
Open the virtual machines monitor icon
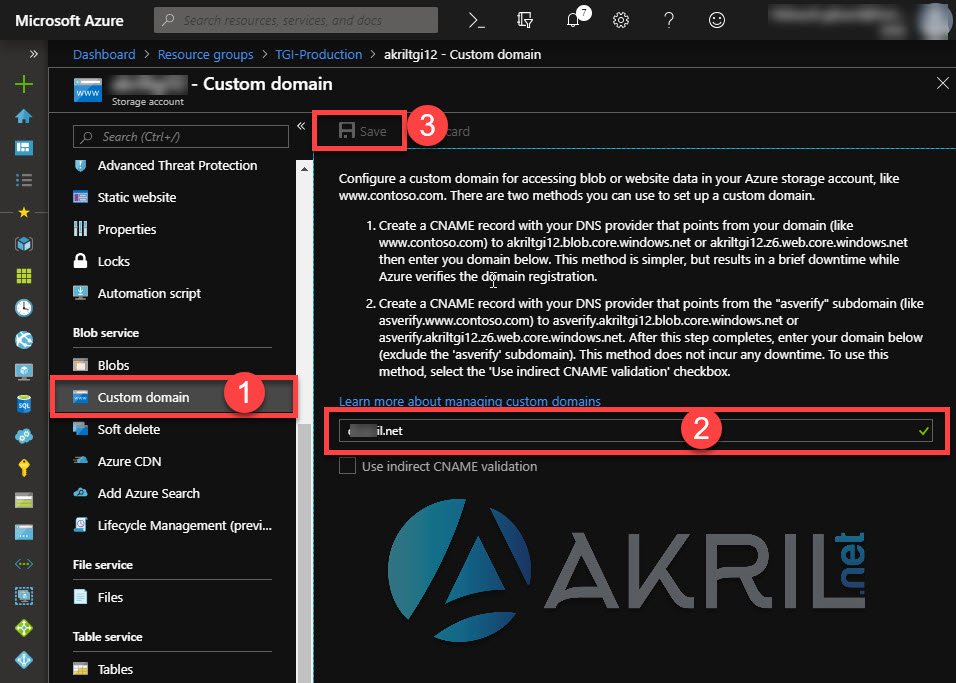coord(24,371)
